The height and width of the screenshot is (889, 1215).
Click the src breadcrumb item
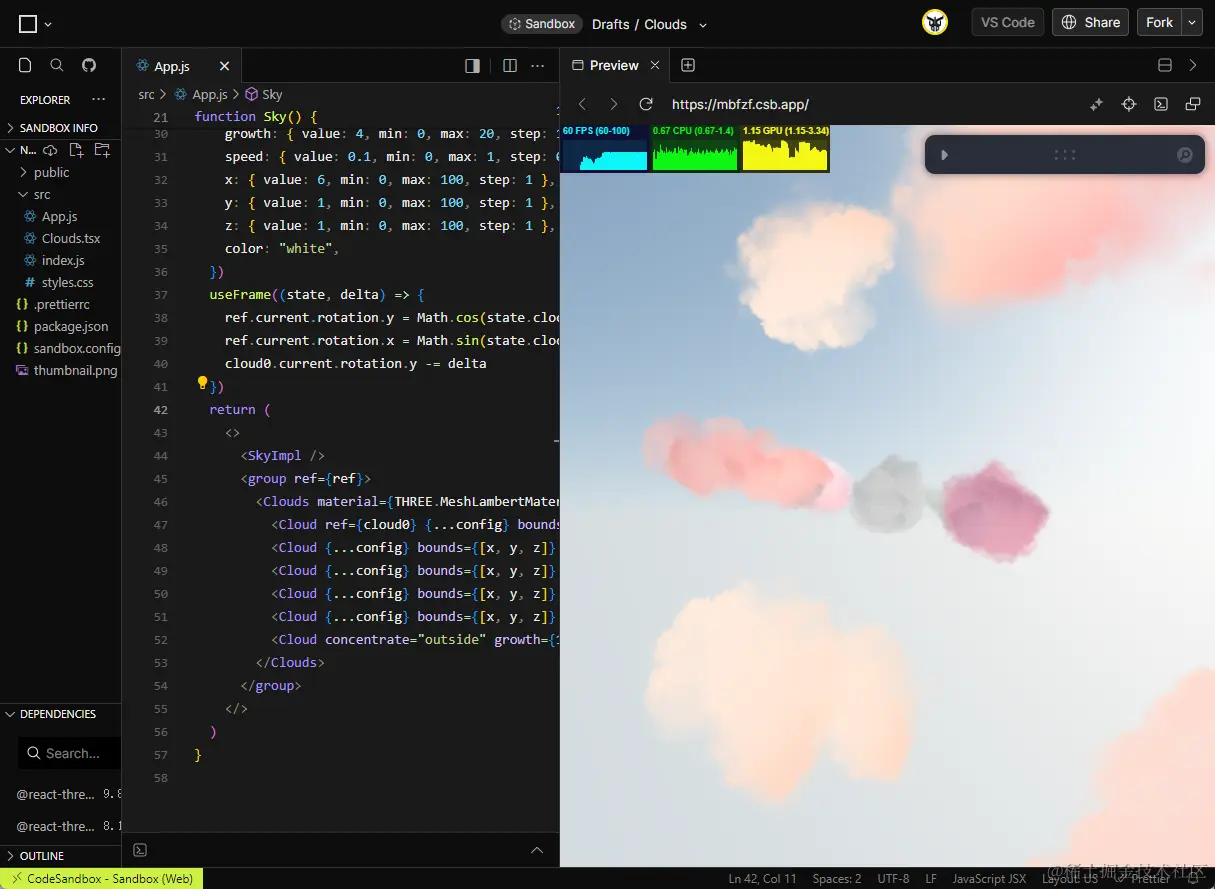146,94
